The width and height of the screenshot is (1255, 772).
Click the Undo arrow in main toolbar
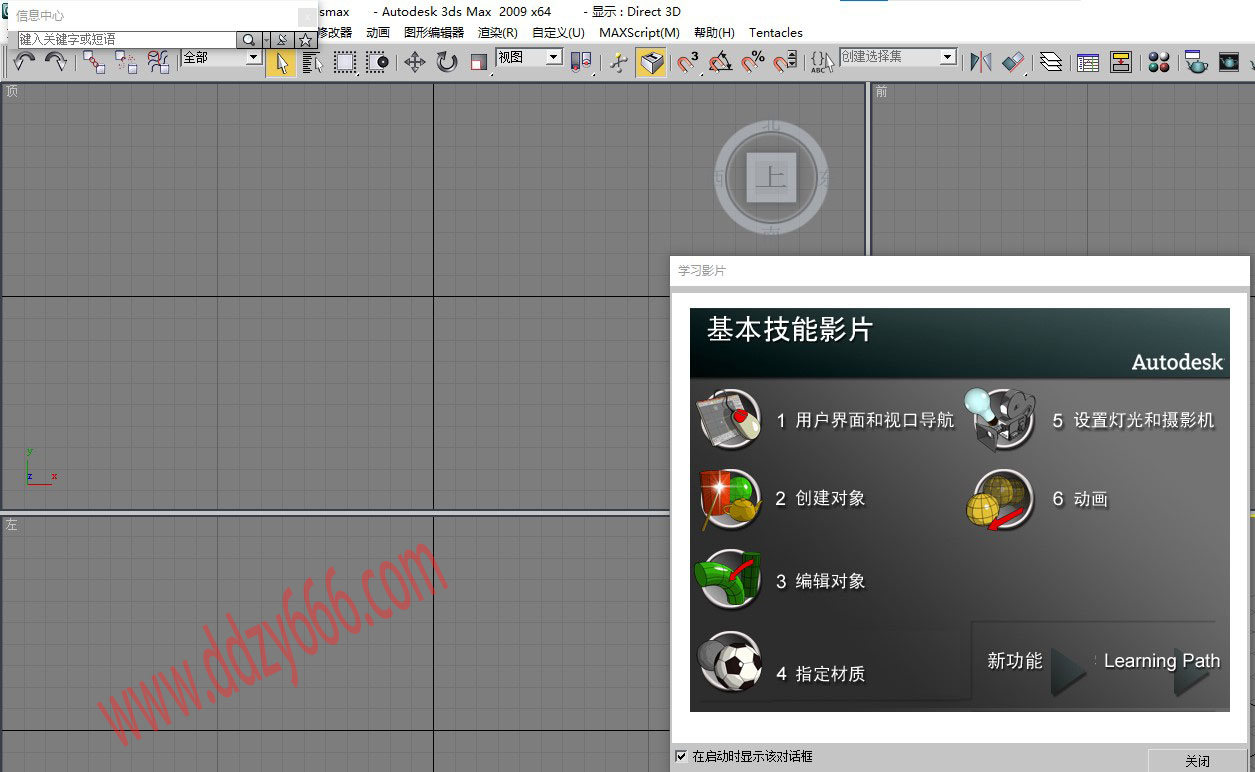pos(25,62)
